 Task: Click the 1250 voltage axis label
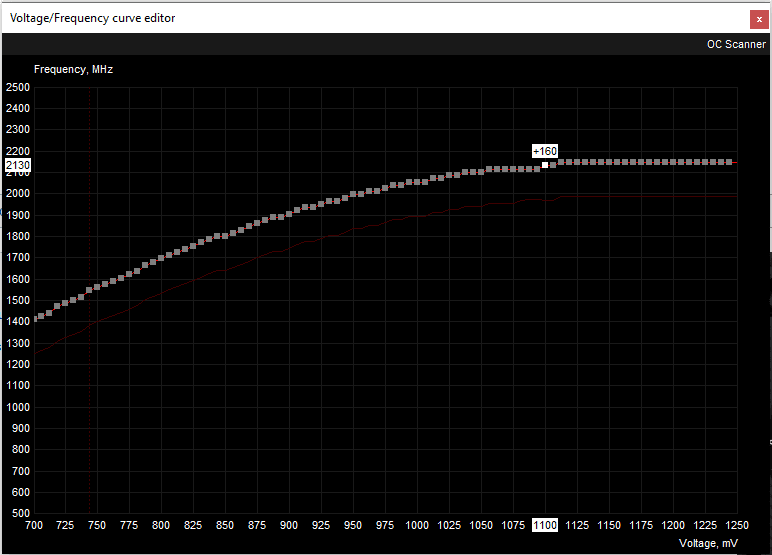coord(737,525)
